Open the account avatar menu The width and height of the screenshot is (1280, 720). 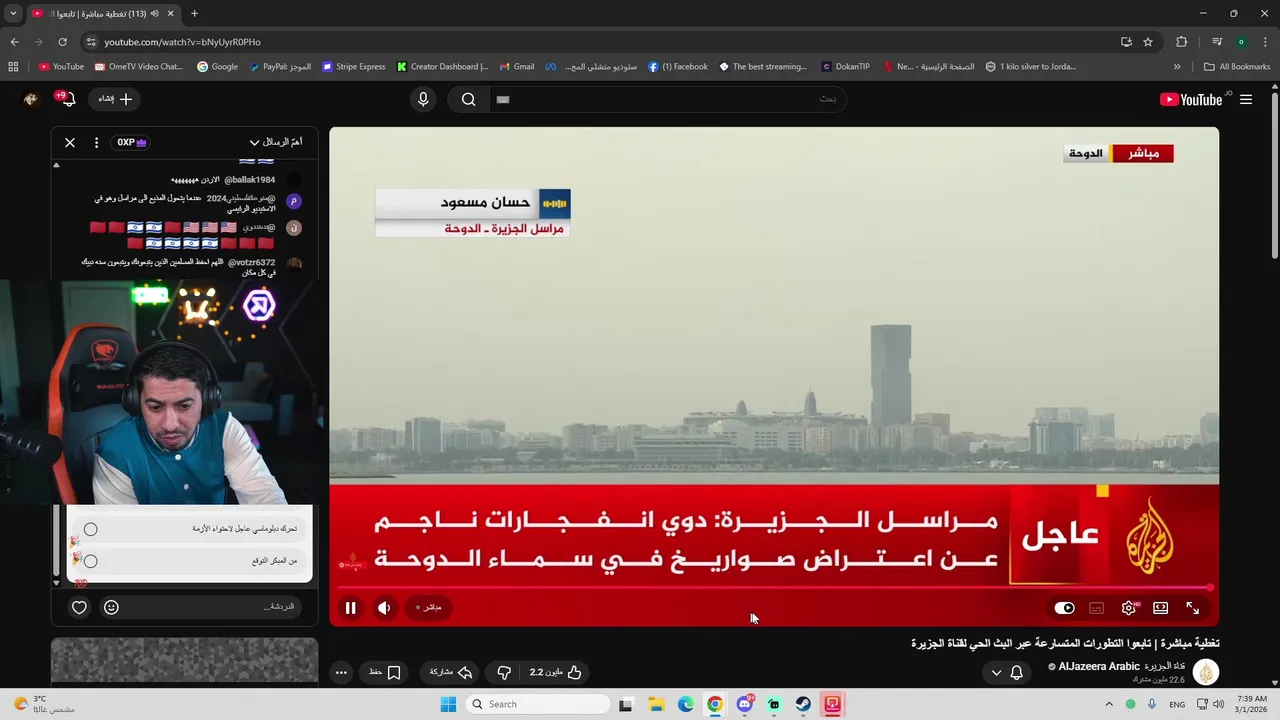click(30, 99)
